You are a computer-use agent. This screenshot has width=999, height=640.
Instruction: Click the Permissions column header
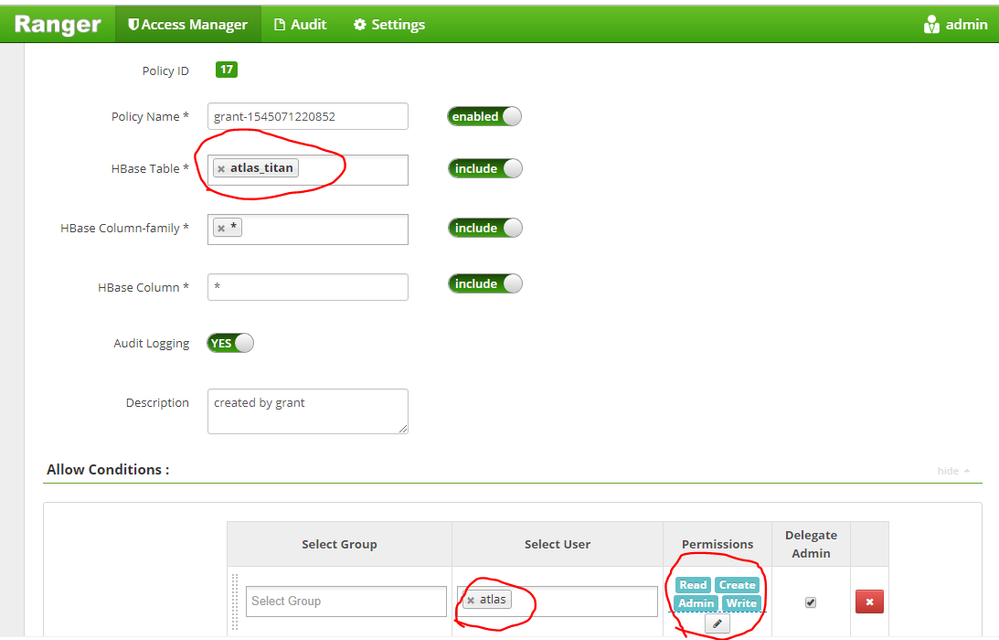tap(717, 544)
